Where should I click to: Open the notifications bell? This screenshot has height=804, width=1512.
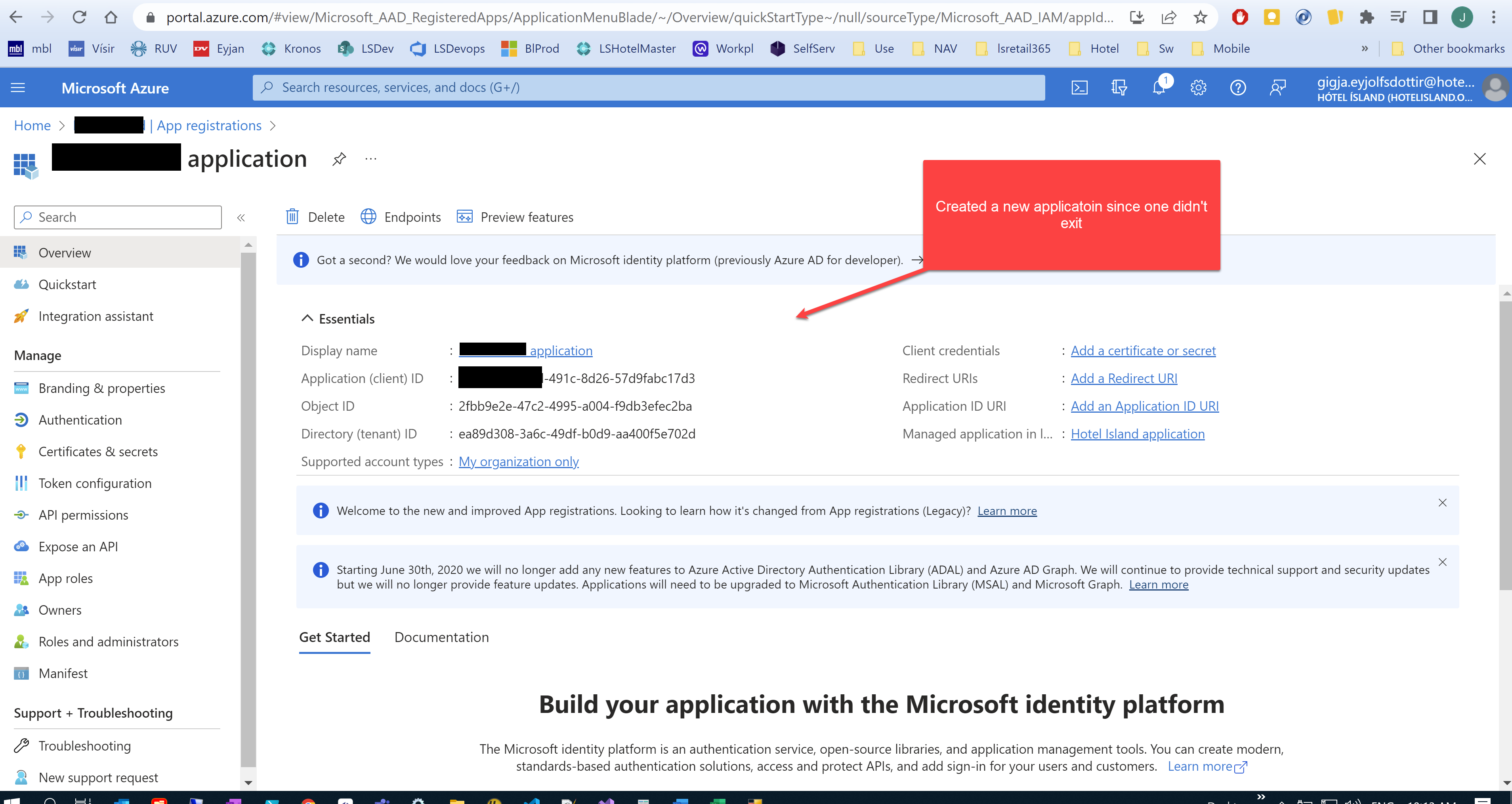[1159, 88]
